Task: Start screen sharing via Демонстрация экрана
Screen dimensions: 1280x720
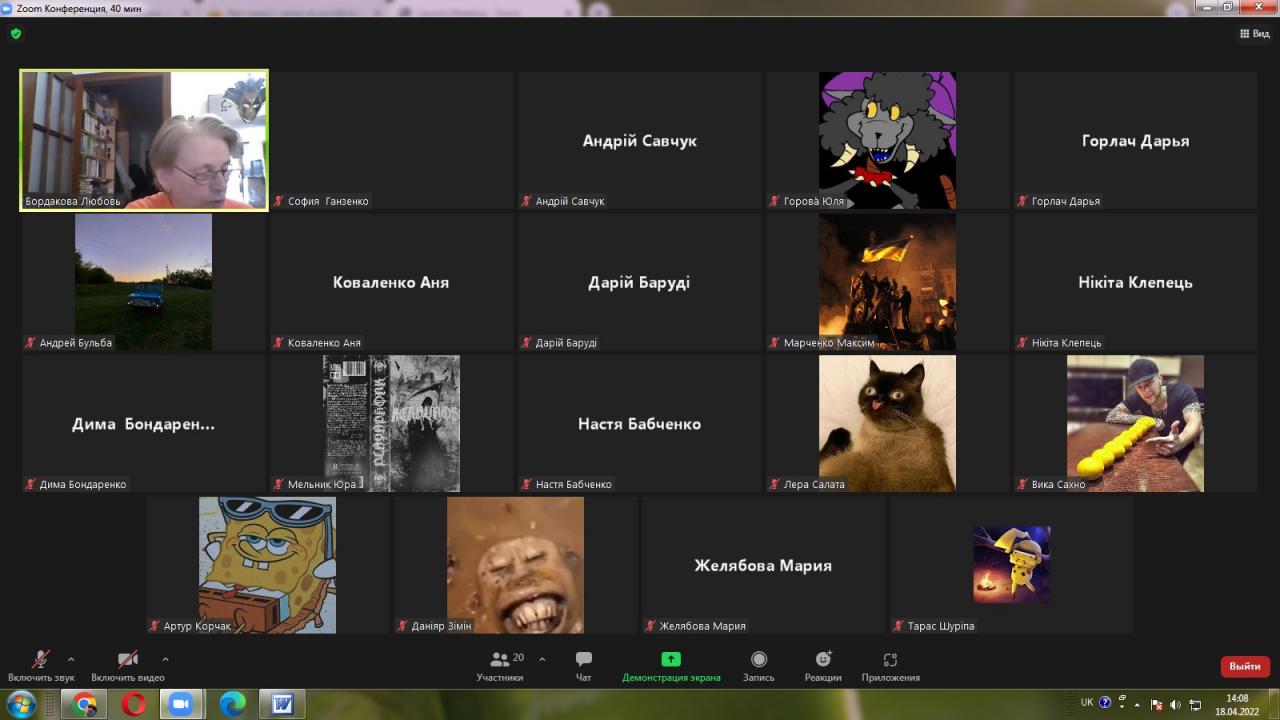Action: pos(671,665)
